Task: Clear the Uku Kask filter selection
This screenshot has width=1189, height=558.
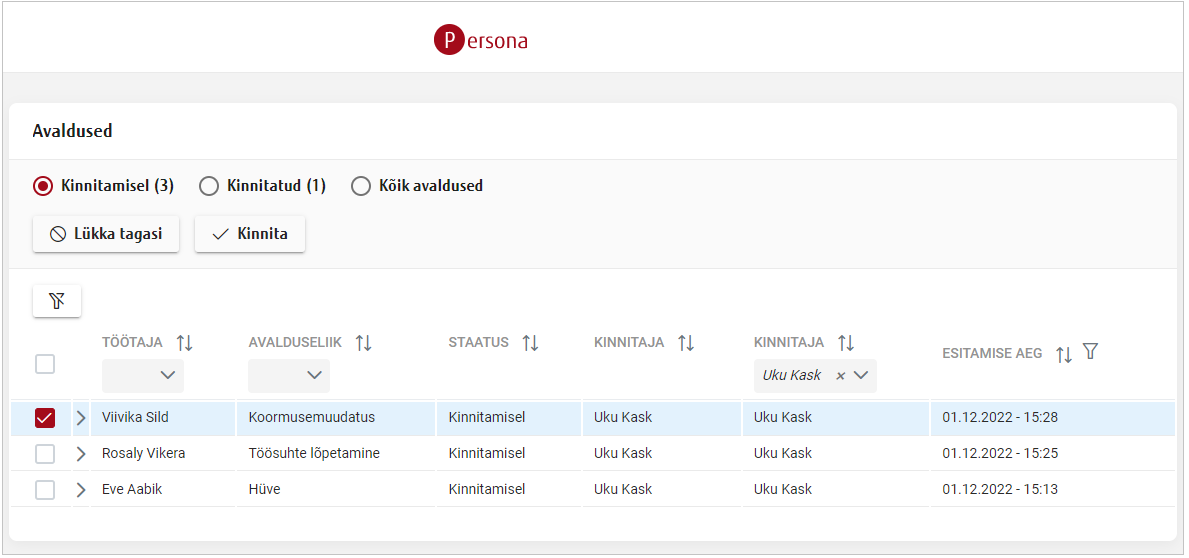Action: (x=840, y=376)
